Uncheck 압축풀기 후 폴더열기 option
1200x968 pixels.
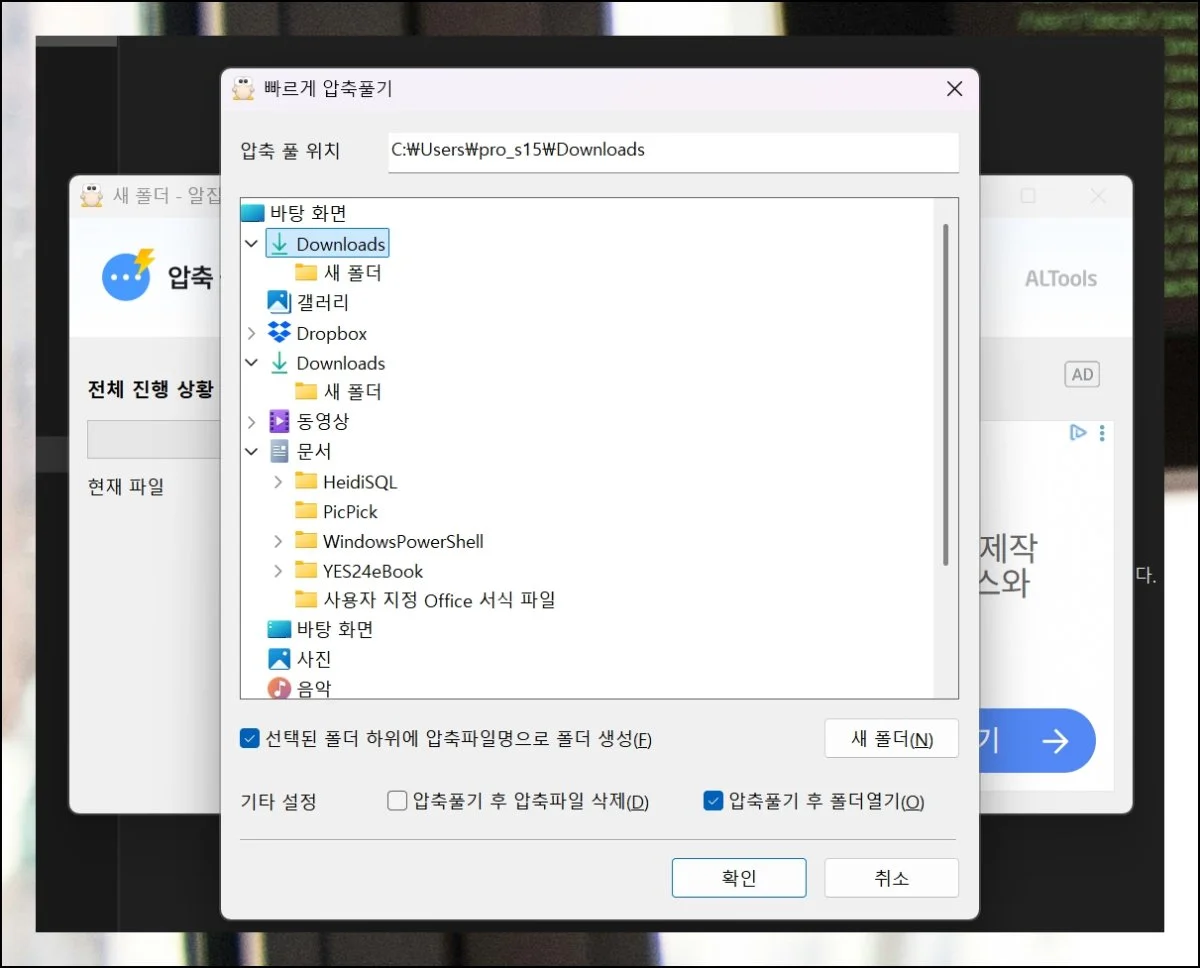[x=713, y=801]
